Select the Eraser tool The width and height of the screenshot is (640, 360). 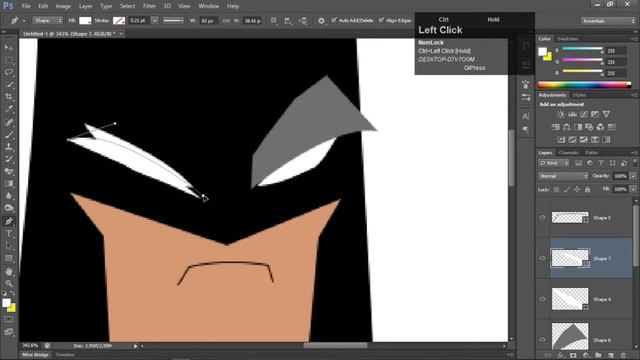[x=9, y=171]
